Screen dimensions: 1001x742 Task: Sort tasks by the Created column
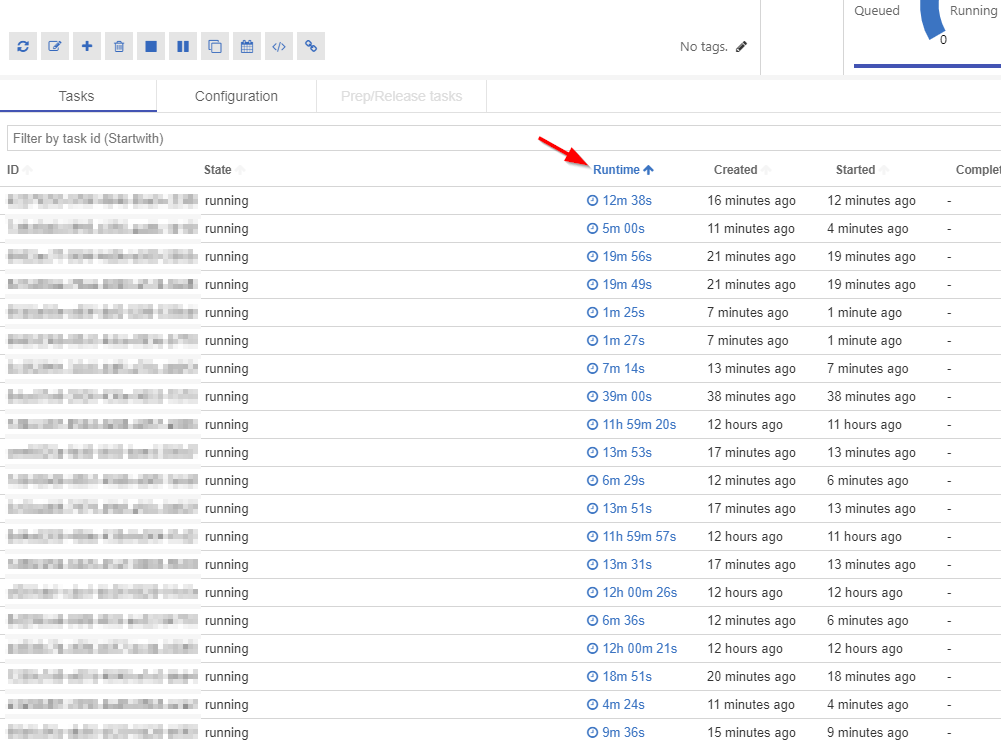pyautogui.click(x=734, y=169)
